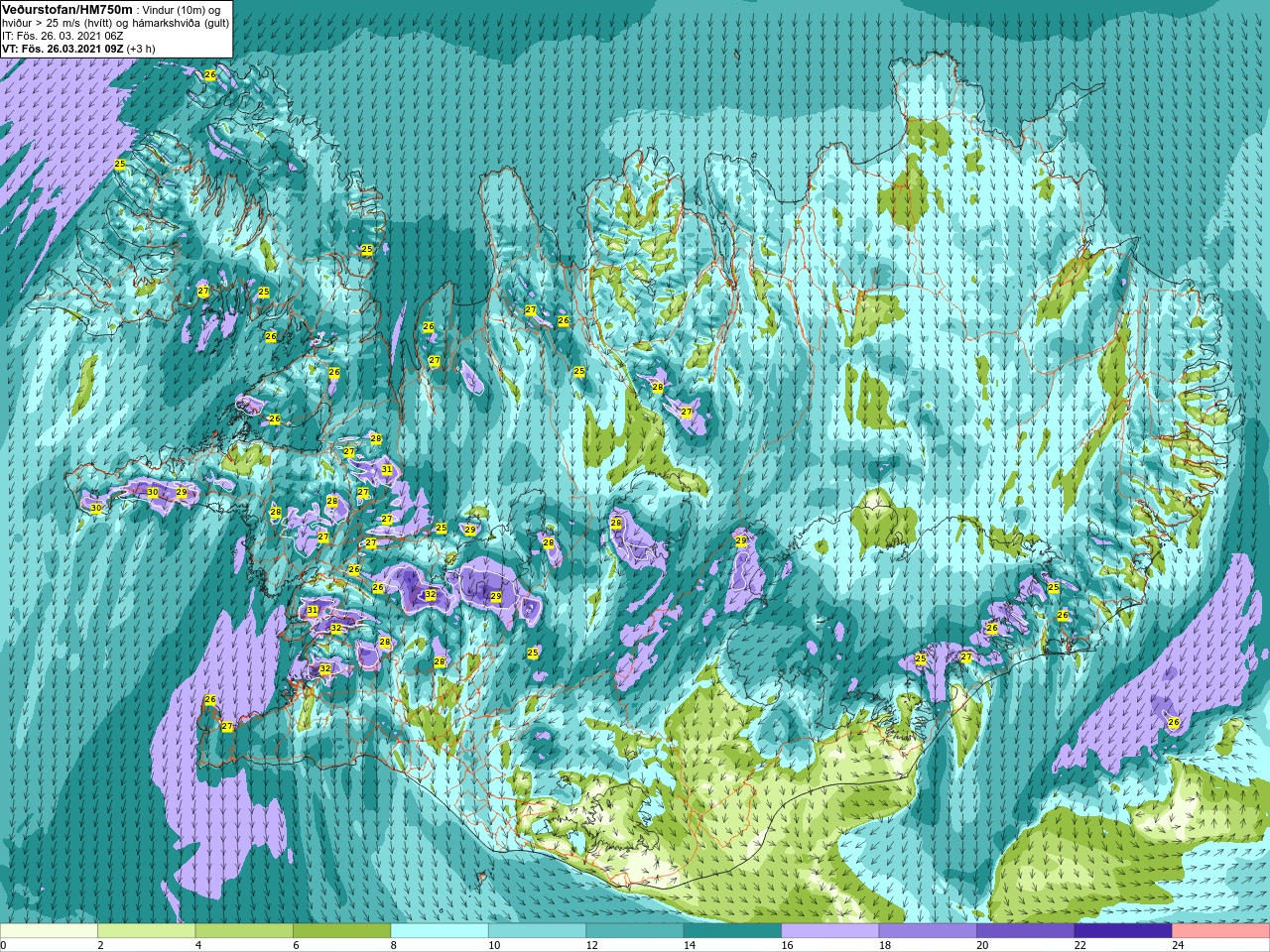The image size is (1270, 952).
Task: Click the pink above-24 m/s legend swatch
Action: click(1221, 931)
